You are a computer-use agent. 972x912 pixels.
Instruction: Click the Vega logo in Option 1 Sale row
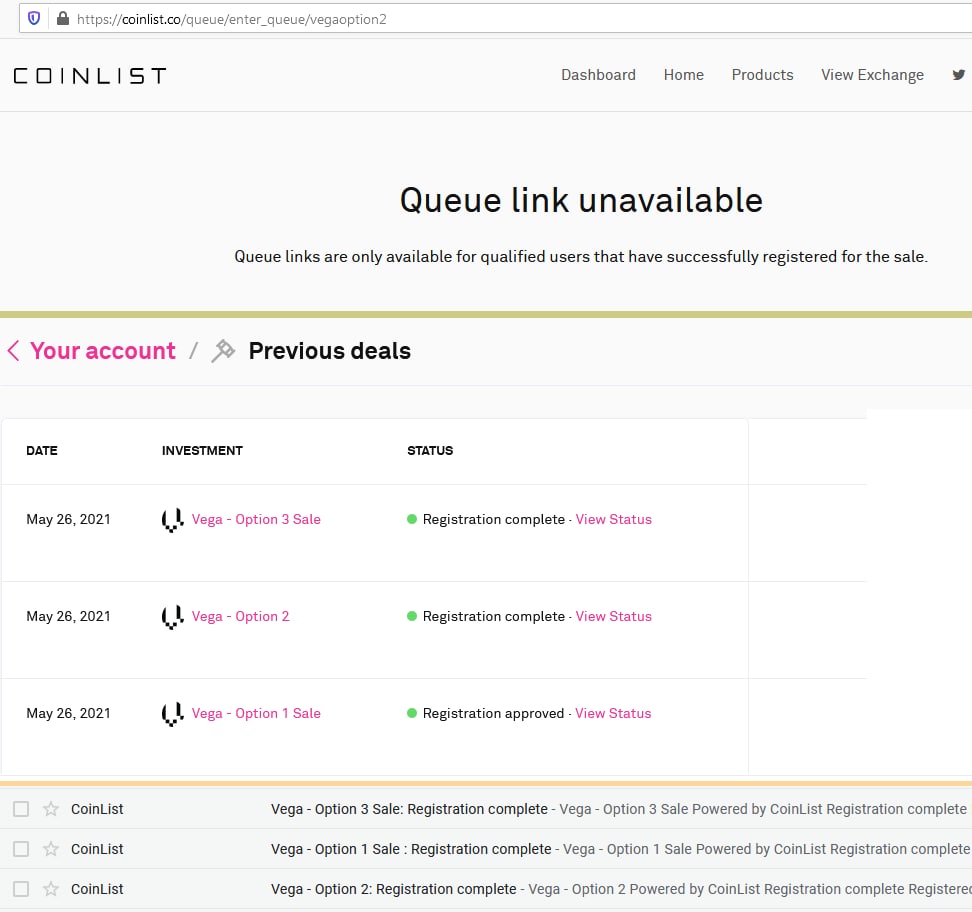click(172, 714)
